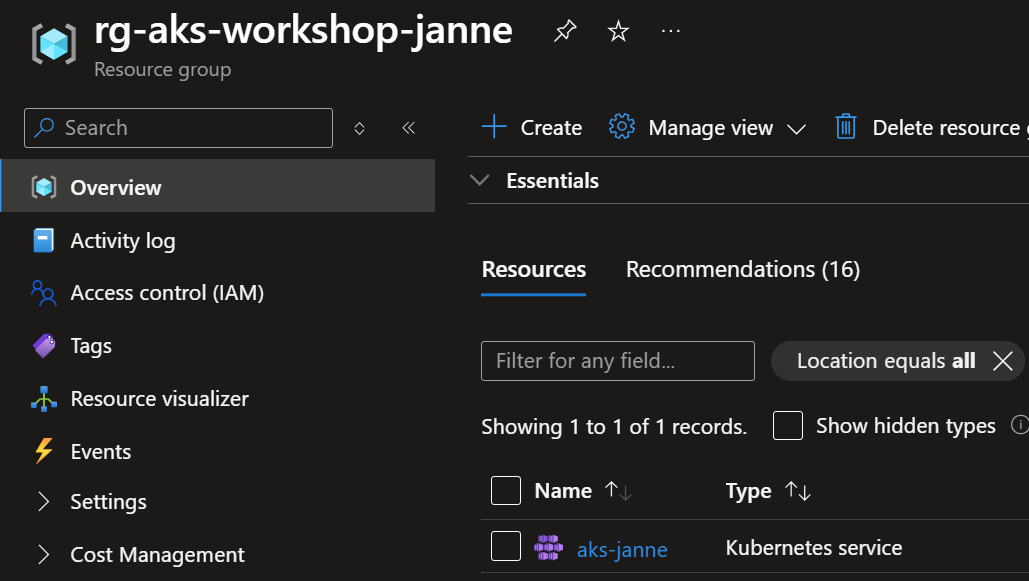Open the aks-janne resource link

621,549
